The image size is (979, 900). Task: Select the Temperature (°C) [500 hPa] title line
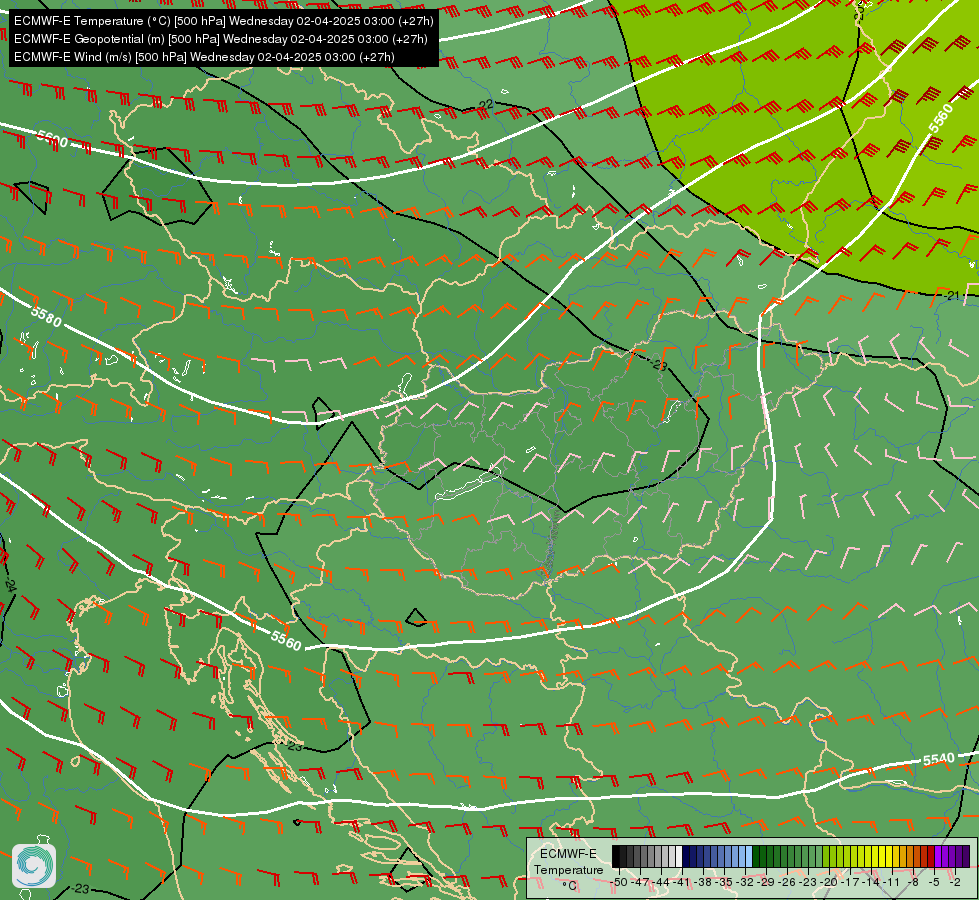[x=224, y=21]
